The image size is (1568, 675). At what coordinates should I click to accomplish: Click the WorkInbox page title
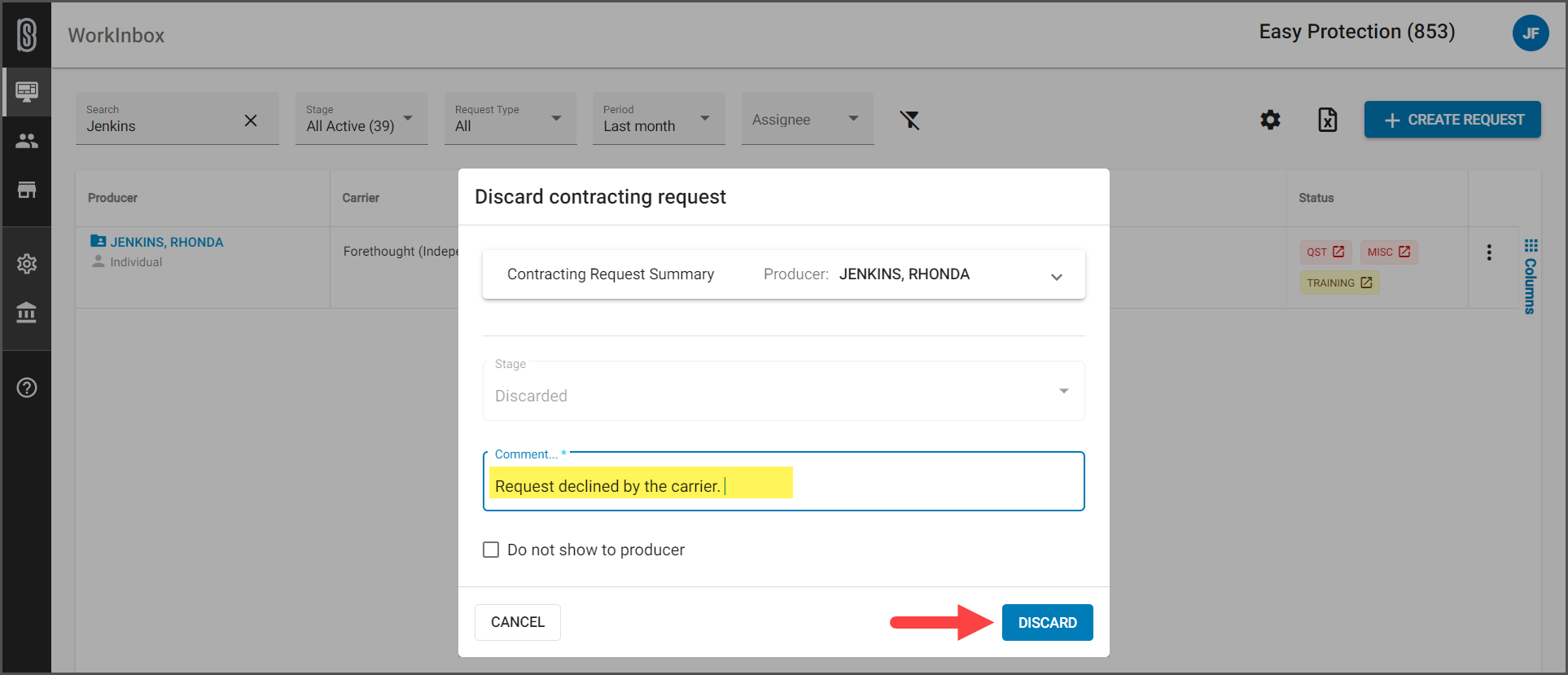[x=116, y=35]
